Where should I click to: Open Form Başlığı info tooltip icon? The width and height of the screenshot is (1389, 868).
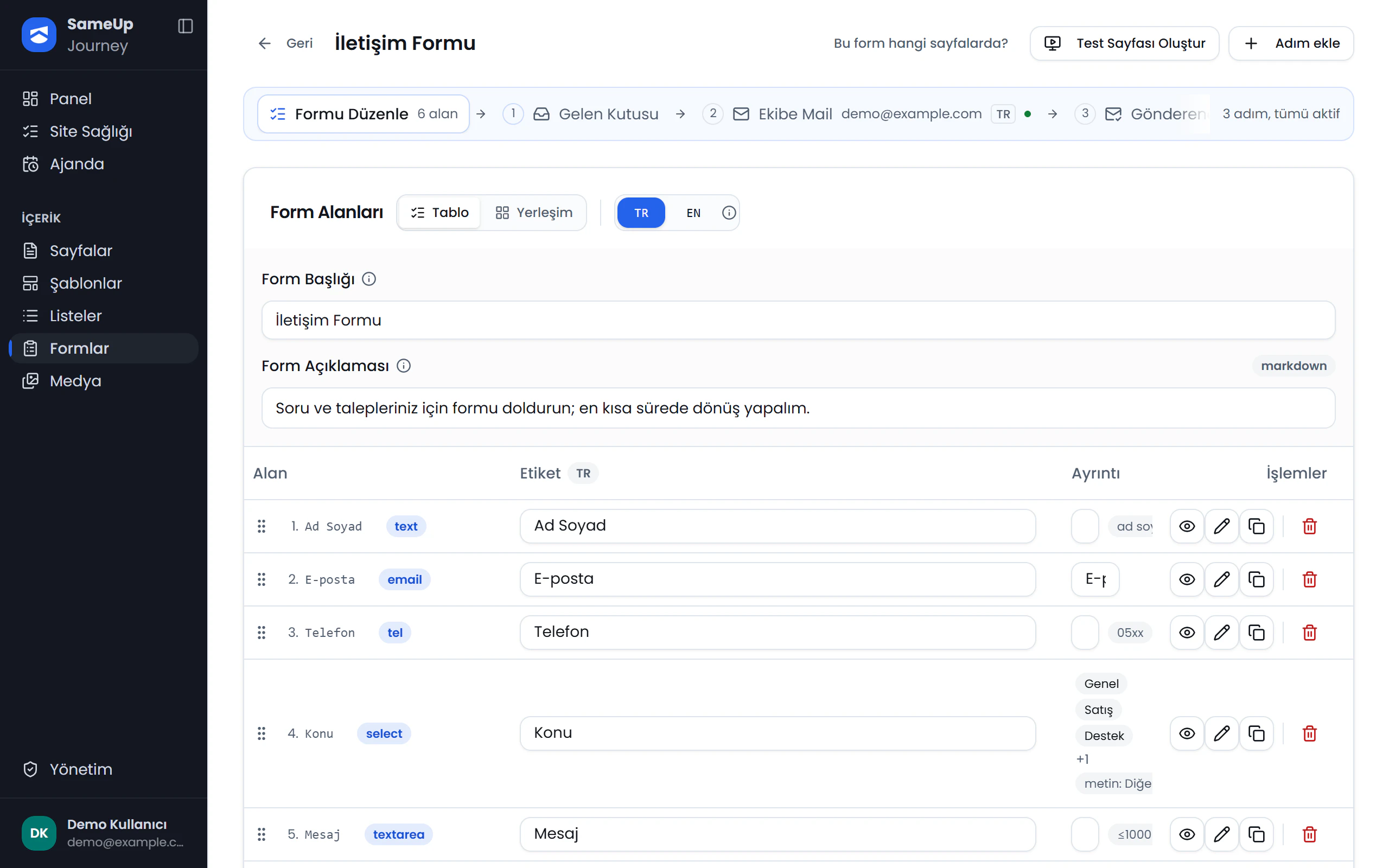(369, 279)
